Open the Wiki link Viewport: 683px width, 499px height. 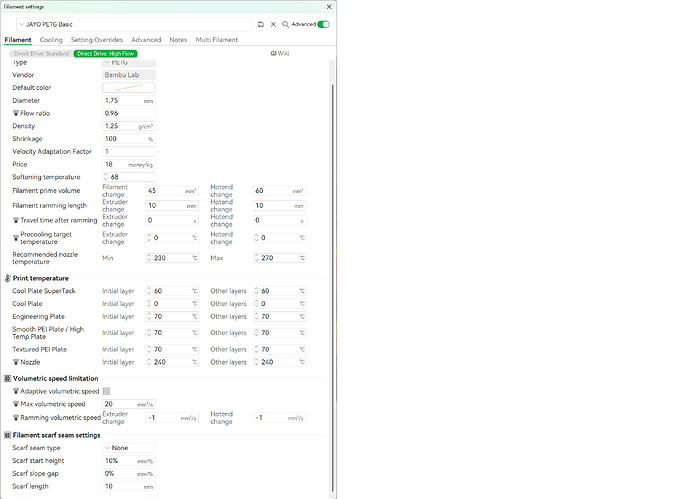click(x=280, y=53)
